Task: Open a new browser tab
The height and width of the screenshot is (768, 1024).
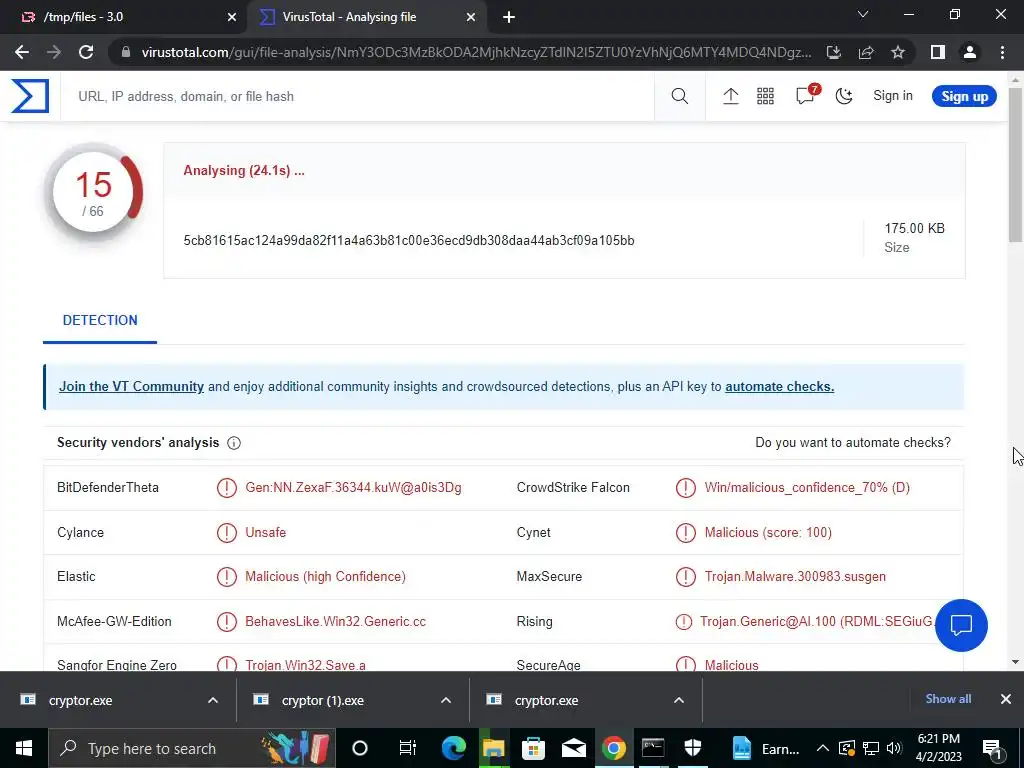Action: coord(509,18)
